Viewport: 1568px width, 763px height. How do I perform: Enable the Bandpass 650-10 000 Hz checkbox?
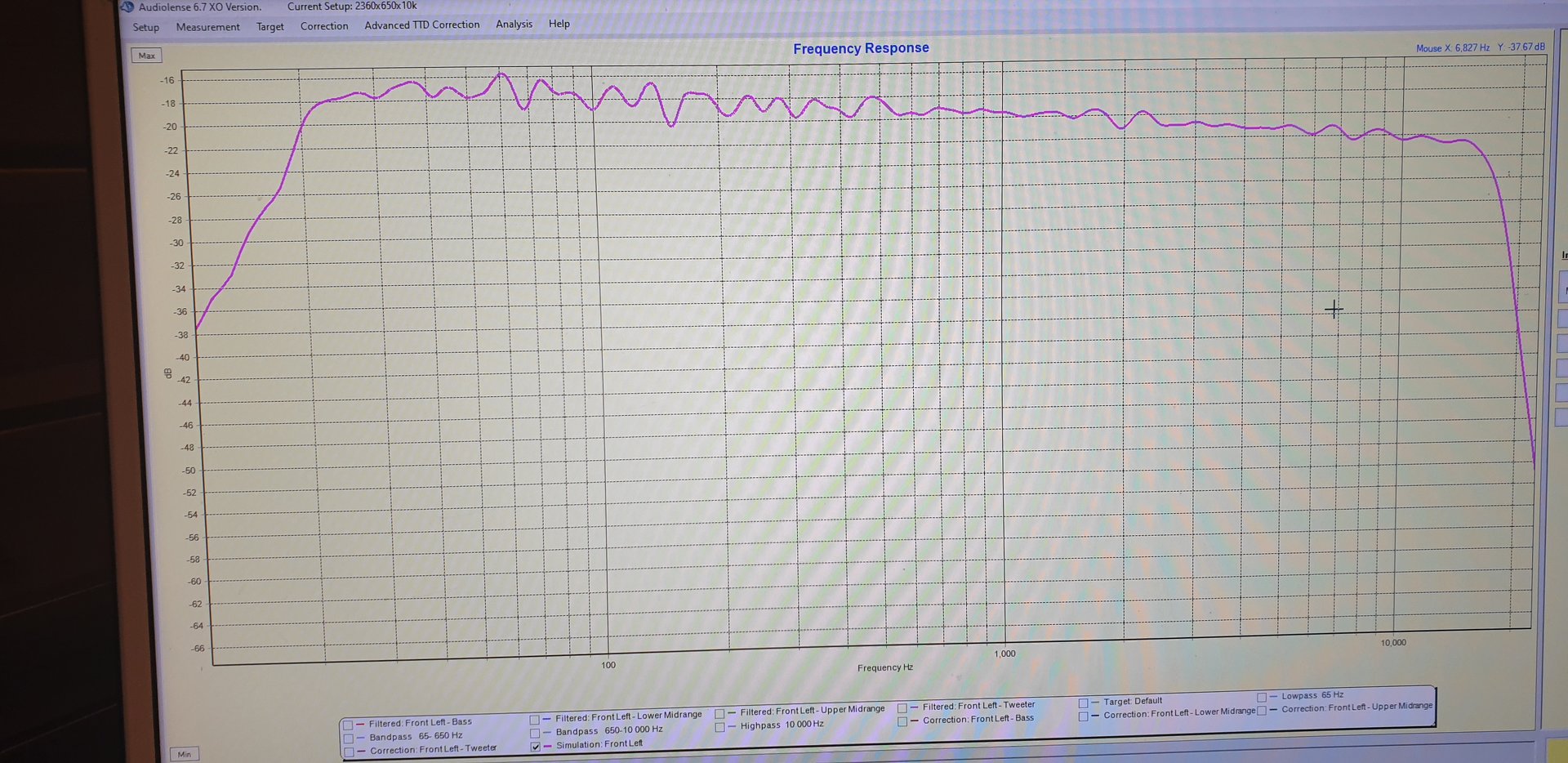pyautogui.click(x=535, y=733)
